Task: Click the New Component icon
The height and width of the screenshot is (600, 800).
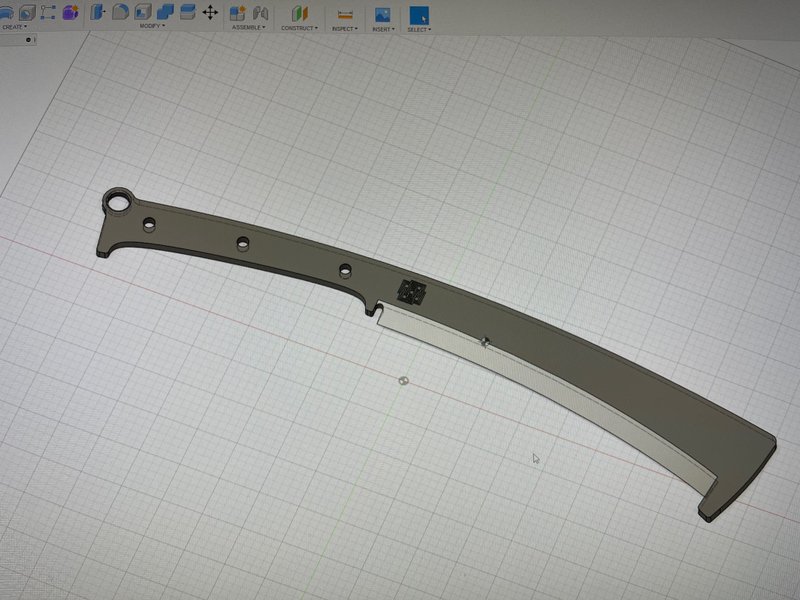Action: (x=237, y=13)
